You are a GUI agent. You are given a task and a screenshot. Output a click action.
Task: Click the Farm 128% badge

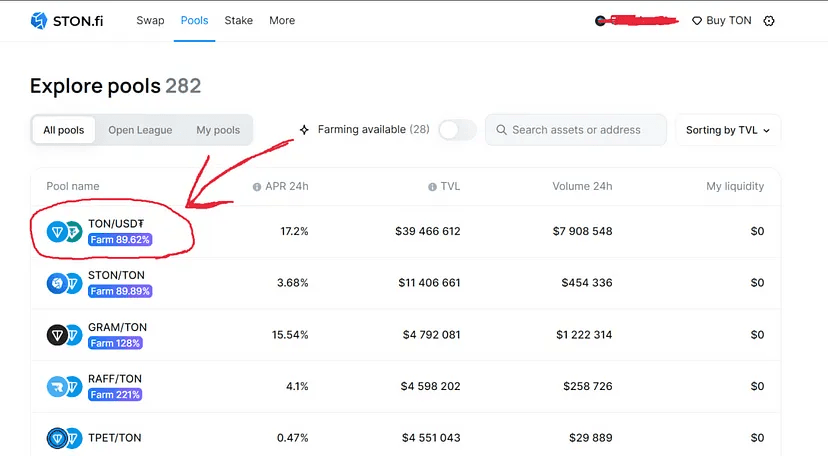115,343
